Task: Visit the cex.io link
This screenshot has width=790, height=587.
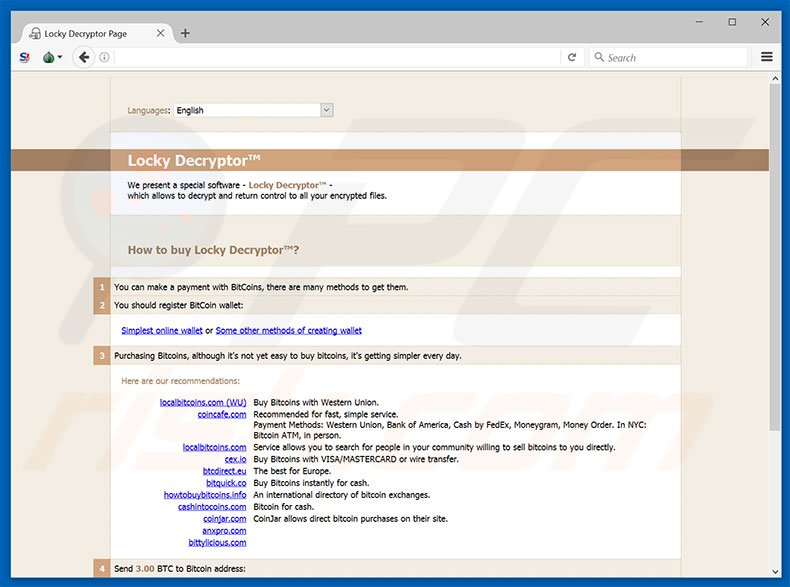Action: click(x=235, y=460)
